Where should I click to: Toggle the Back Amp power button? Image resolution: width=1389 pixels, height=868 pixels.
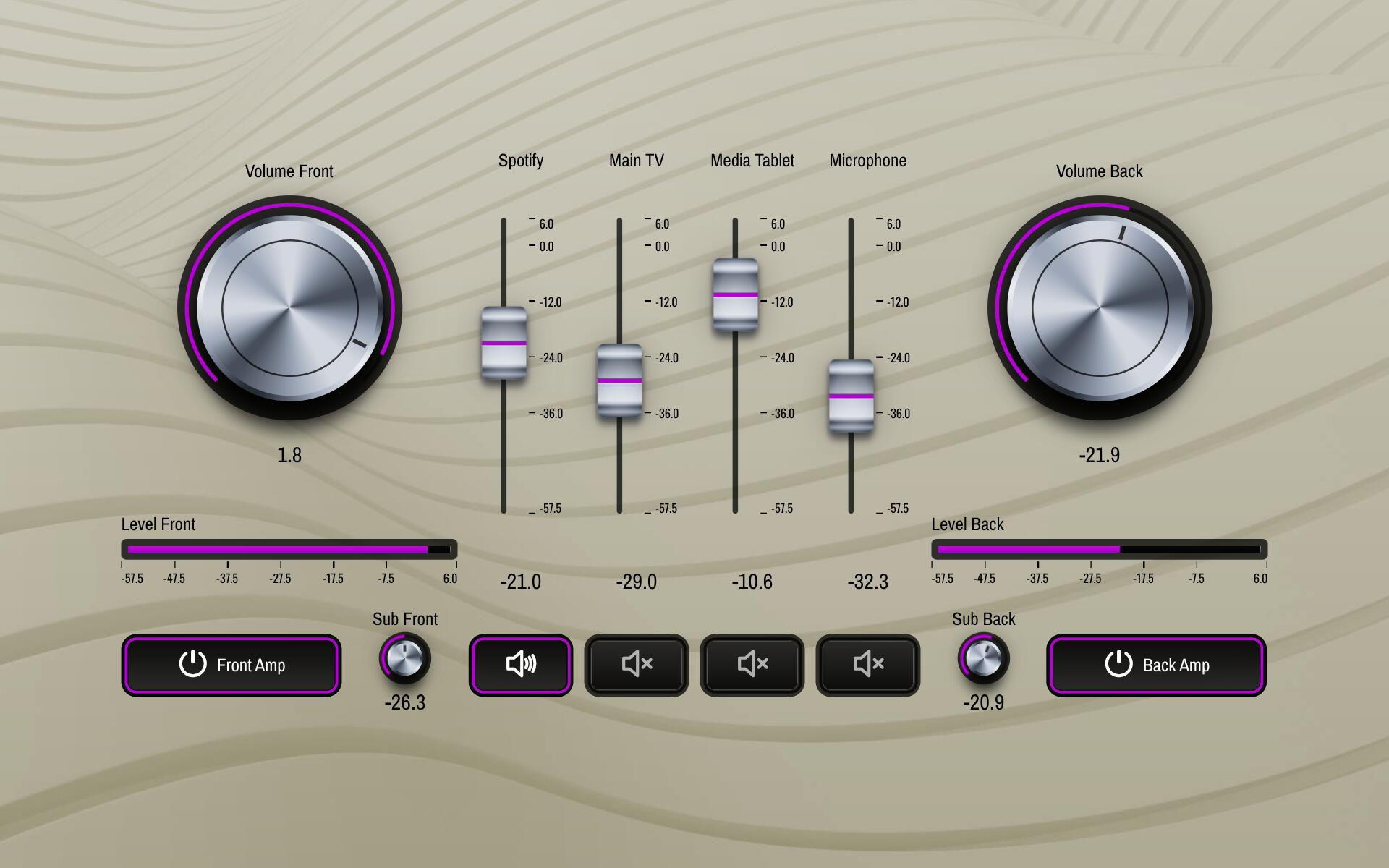pos(1156,665)
